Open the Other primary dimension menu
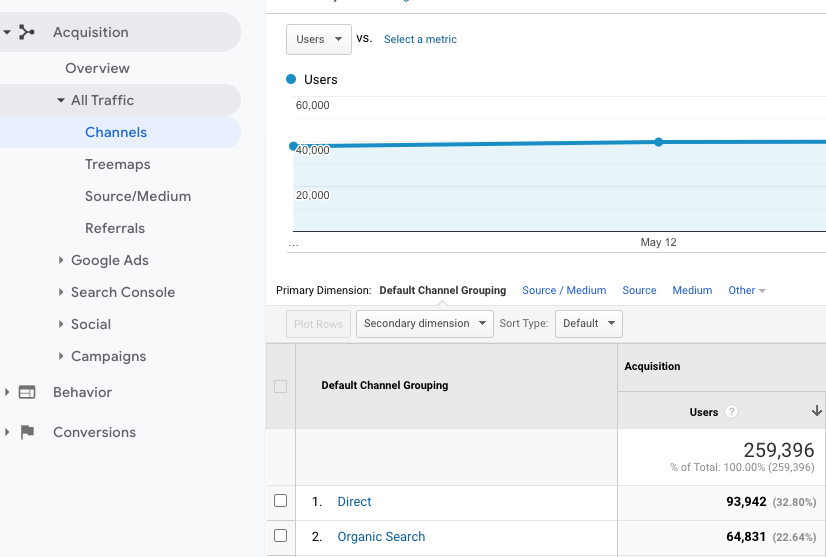This screenshot has width=826, height=557. point(746,290)
